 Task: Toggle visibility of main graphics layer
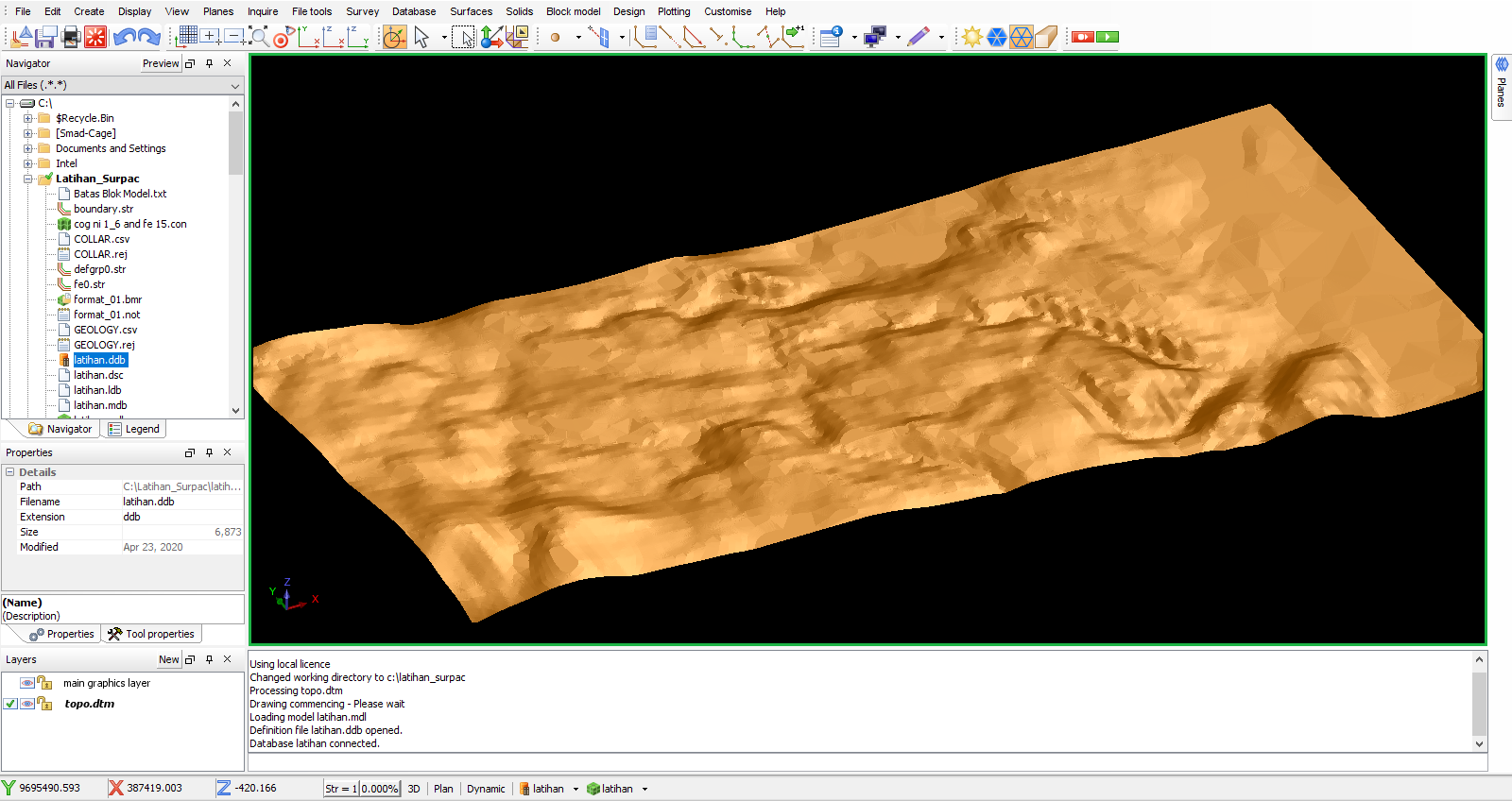[27, 683]
